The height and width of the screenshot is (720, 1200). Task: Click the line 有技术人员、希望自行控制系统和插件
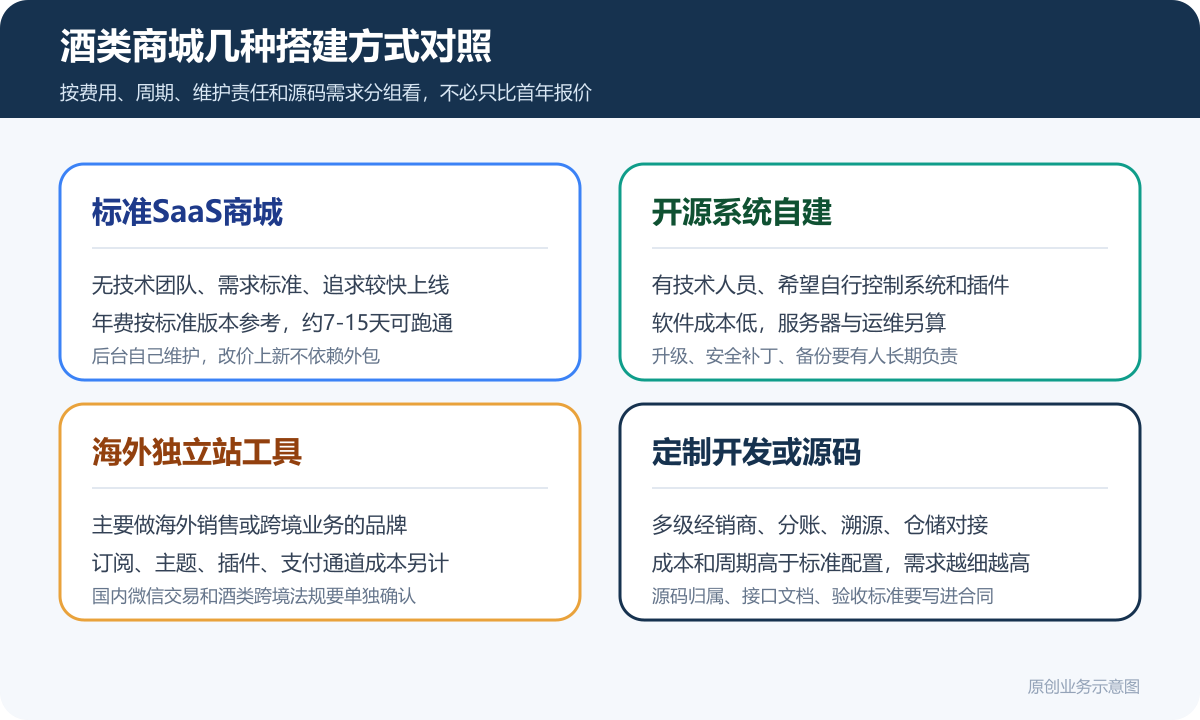[830, 285]
